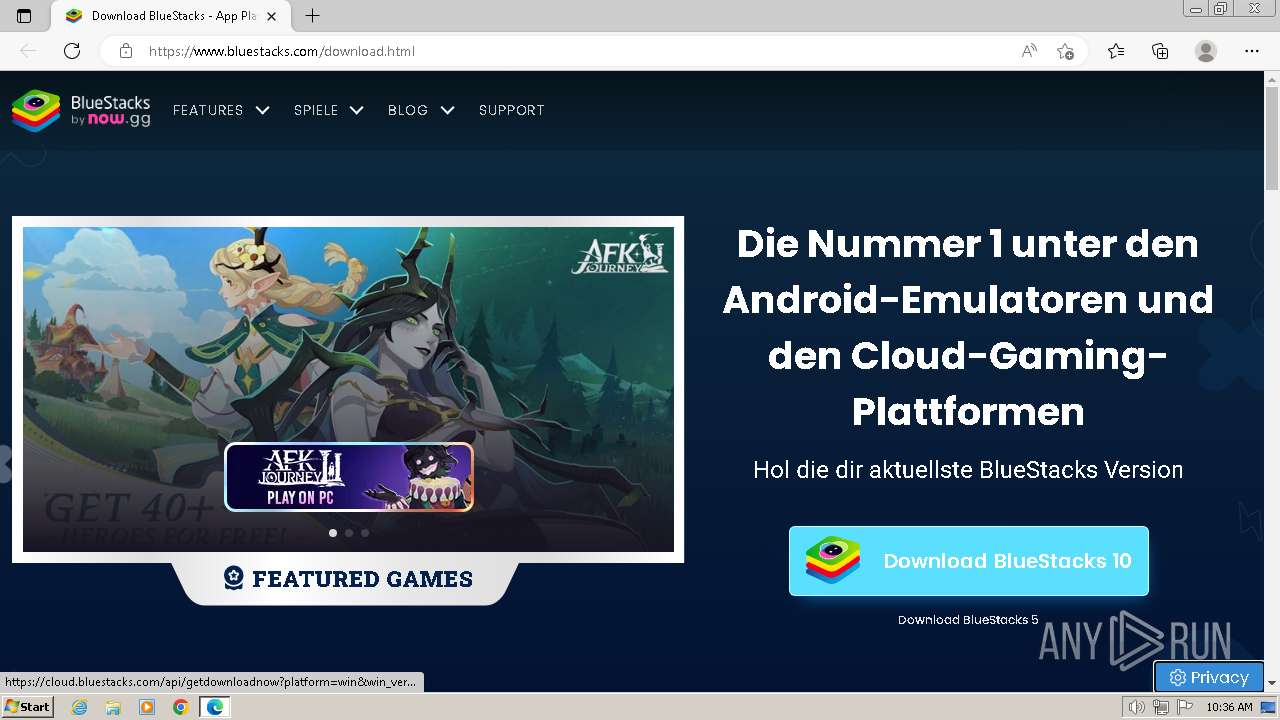Open network status tray icon
This screenshot has height=720, width=1280.
pyautogui.click(x=1161, y=707)
